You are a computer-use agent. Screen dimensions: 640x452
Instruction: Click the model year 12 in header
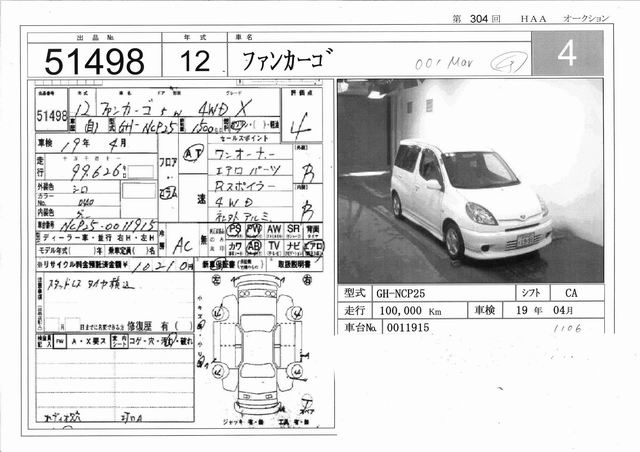click(195, 61)
